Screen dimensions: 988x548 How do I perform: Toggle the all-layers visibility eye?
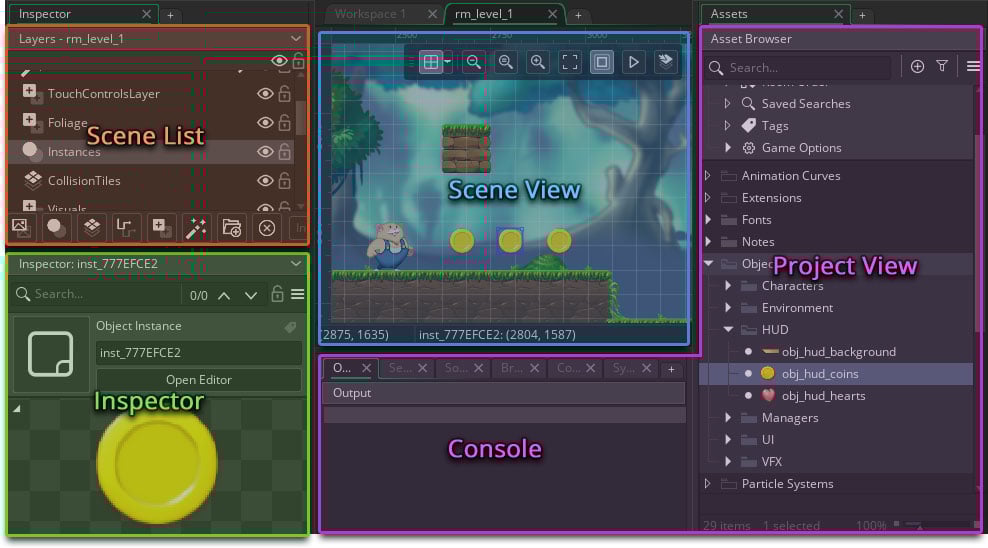279,61
